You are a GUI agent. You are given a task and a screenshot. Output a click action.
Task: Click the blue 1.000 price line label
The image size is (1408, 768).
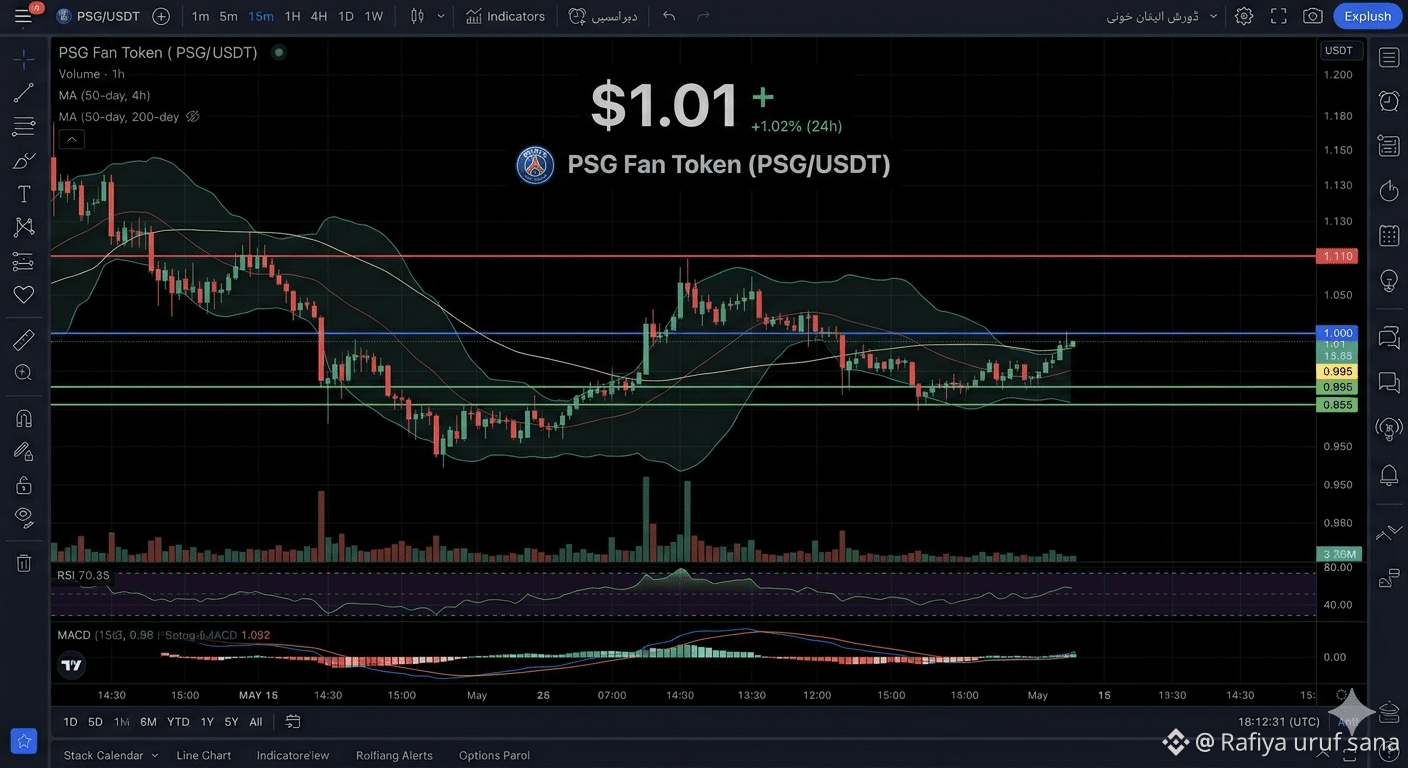click(x=1337, y=333)
